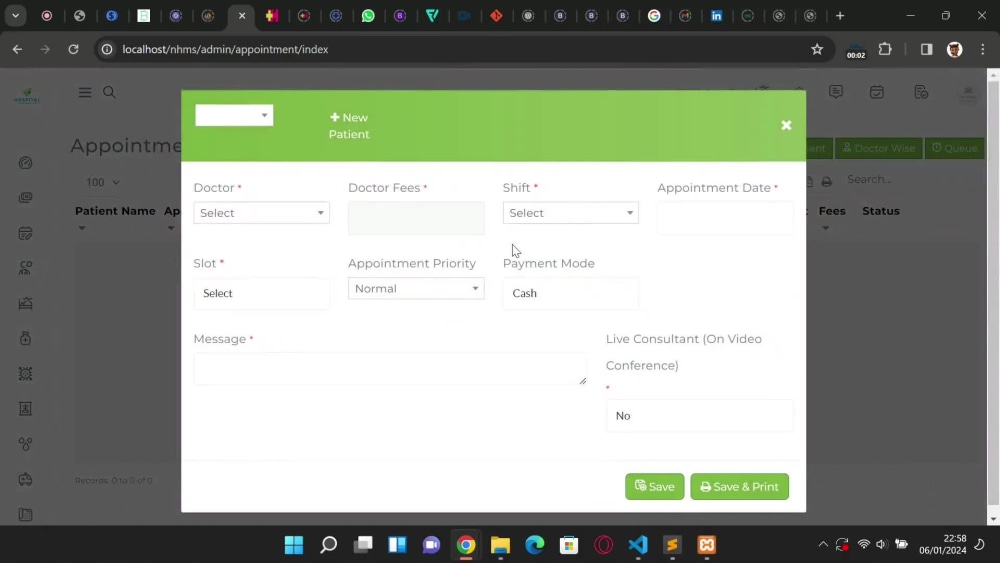Open the calendar check icon in top header

tap(877, 92)
